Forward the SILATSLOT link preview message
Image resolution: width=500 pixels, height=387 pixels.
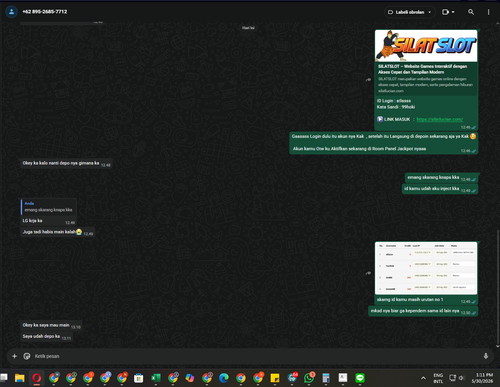(x=368, y=80)
